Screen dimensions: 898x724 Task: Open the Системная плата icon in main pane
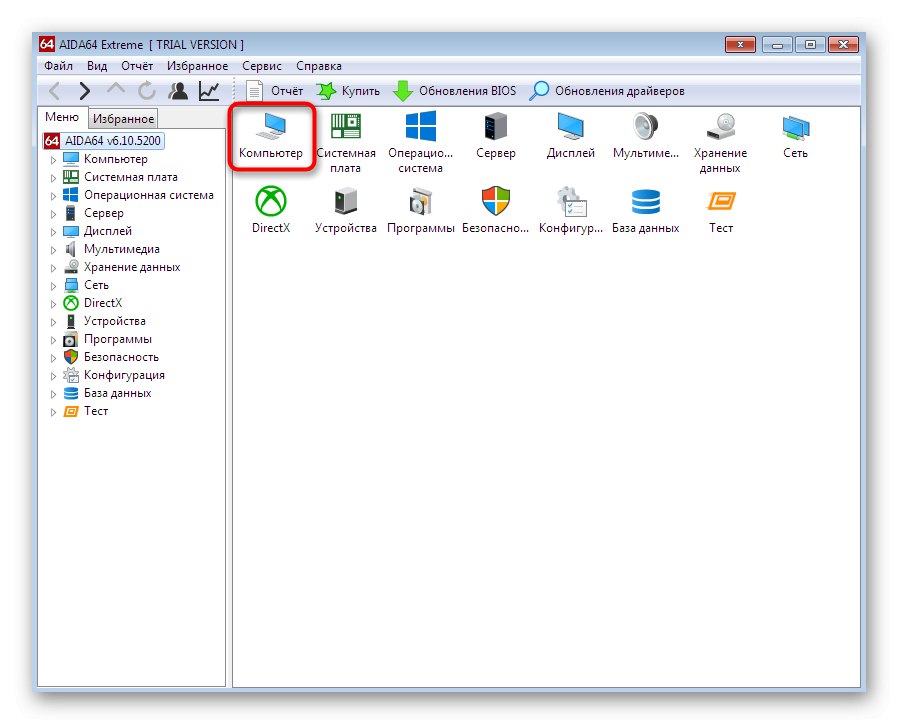click(x=346, y=142)
